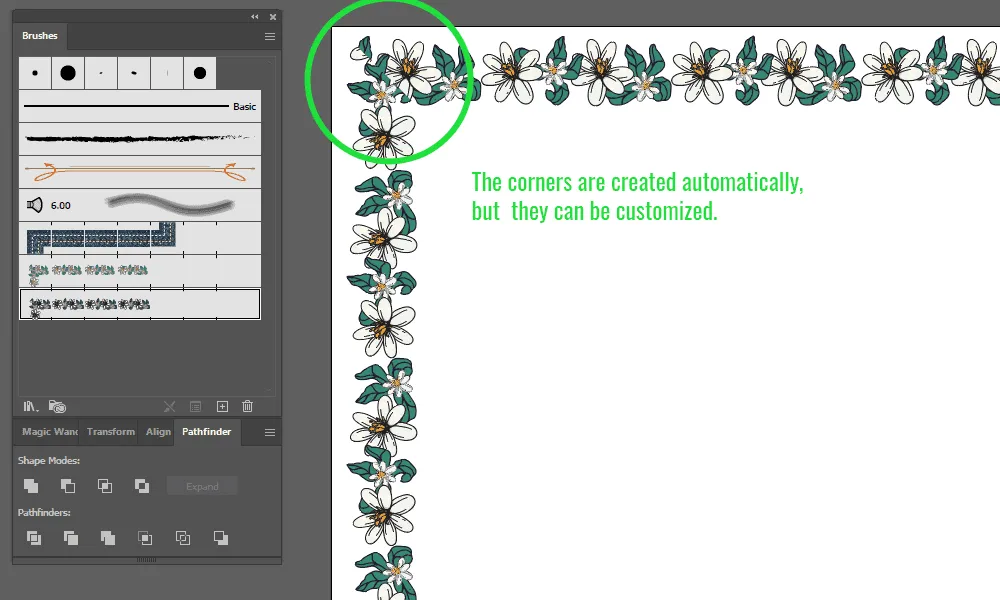Open the Pathfinder panel hamburger menu

pos(270,432)
